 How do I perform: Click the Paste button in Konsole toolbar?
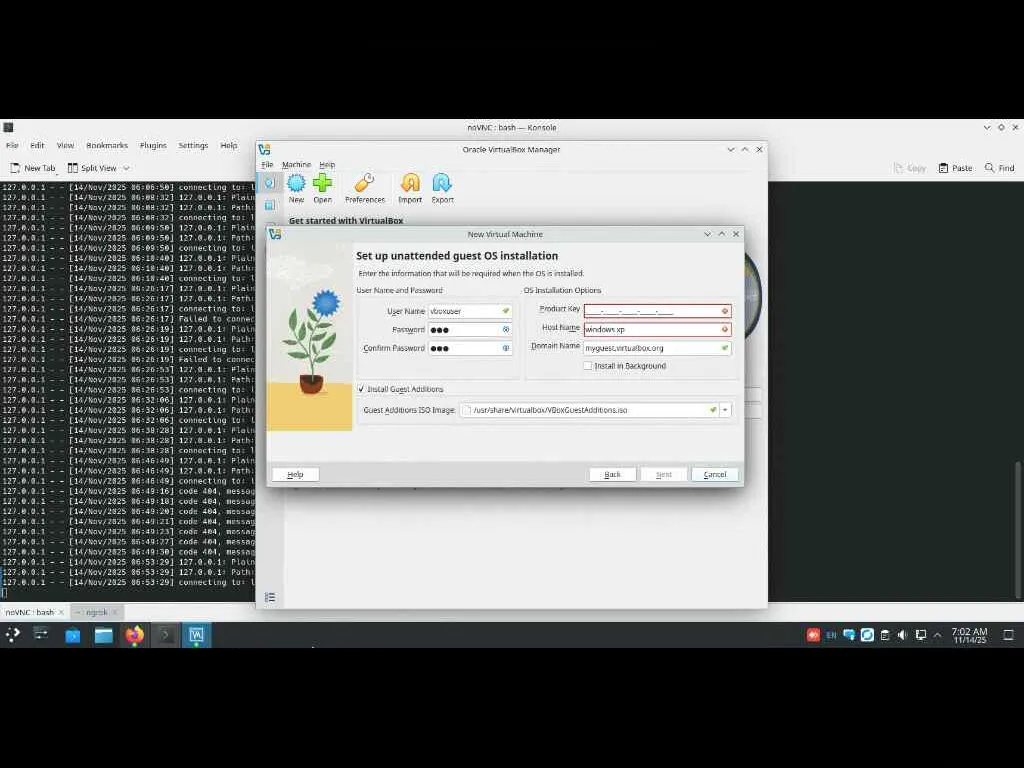[955, 168]
